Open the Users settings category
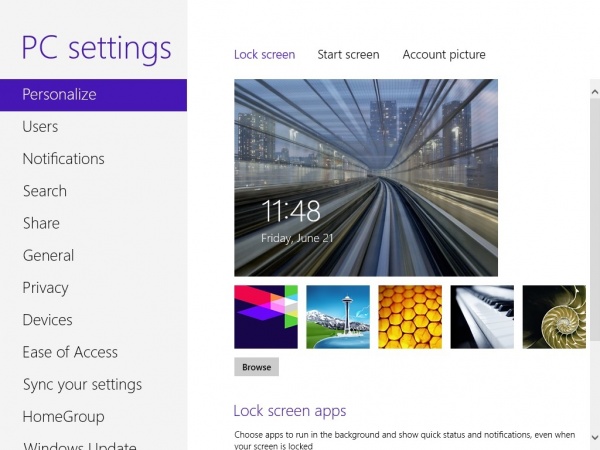600x450 pixels. coord(40,127)
